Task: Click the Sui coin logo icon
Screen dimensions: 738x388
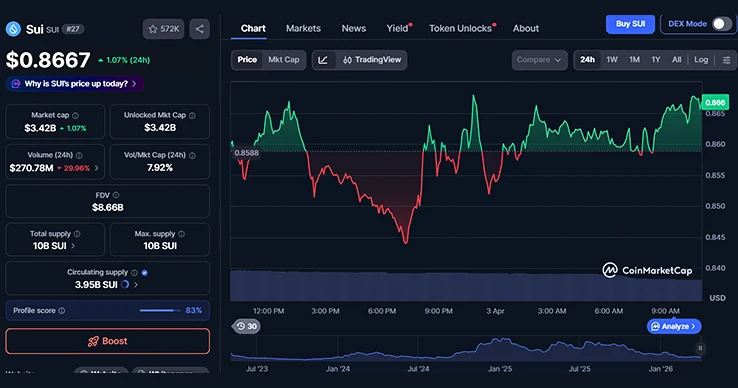Action: tap(13, 29)
